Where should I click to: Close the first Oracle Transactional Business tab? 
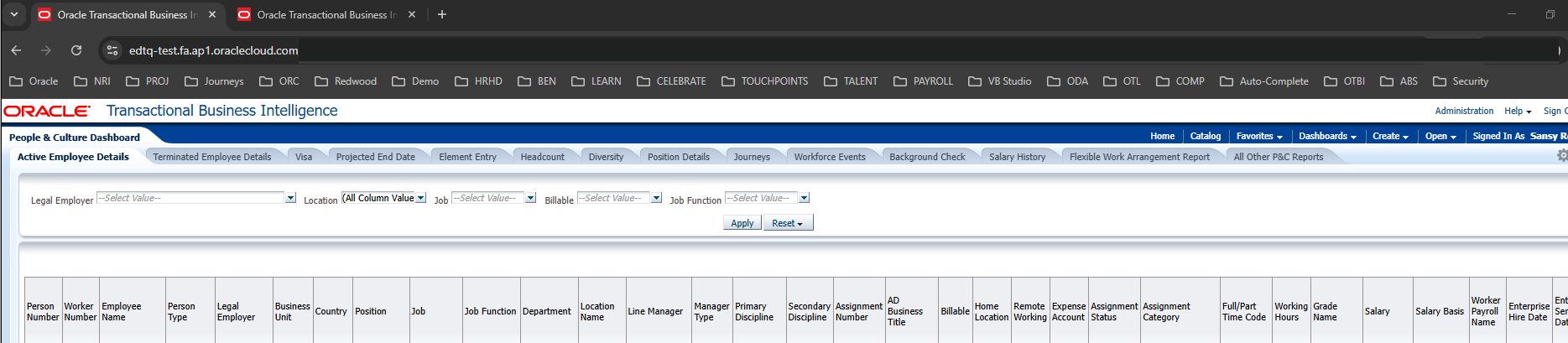click(x=212, y=14)
